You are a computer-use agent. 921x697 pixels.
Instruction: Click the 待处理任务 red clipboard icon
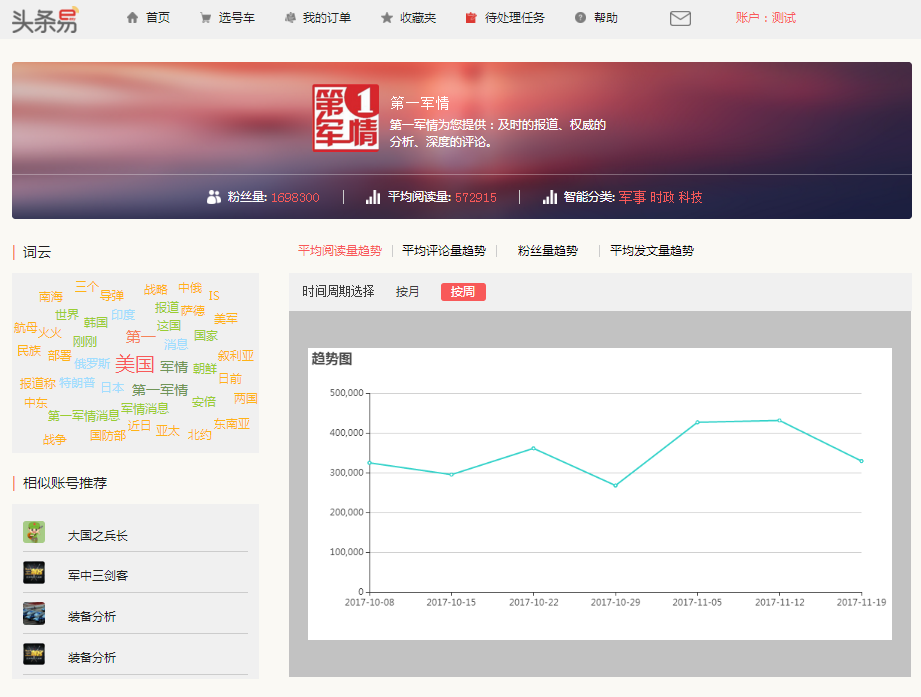pyautogui.click(x=471, y=18)
